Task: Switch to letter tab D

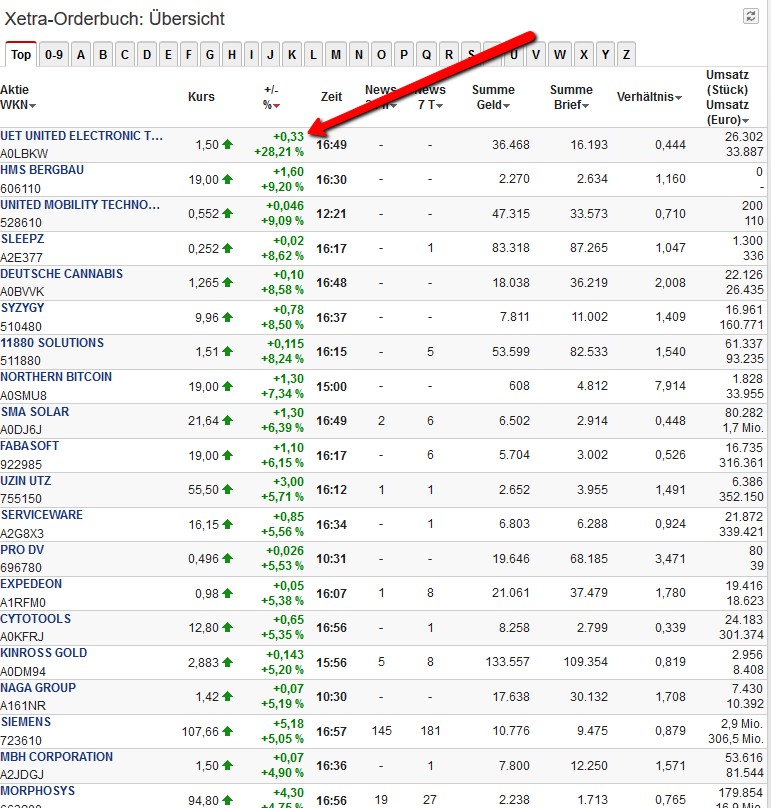Action: point(147,54)
